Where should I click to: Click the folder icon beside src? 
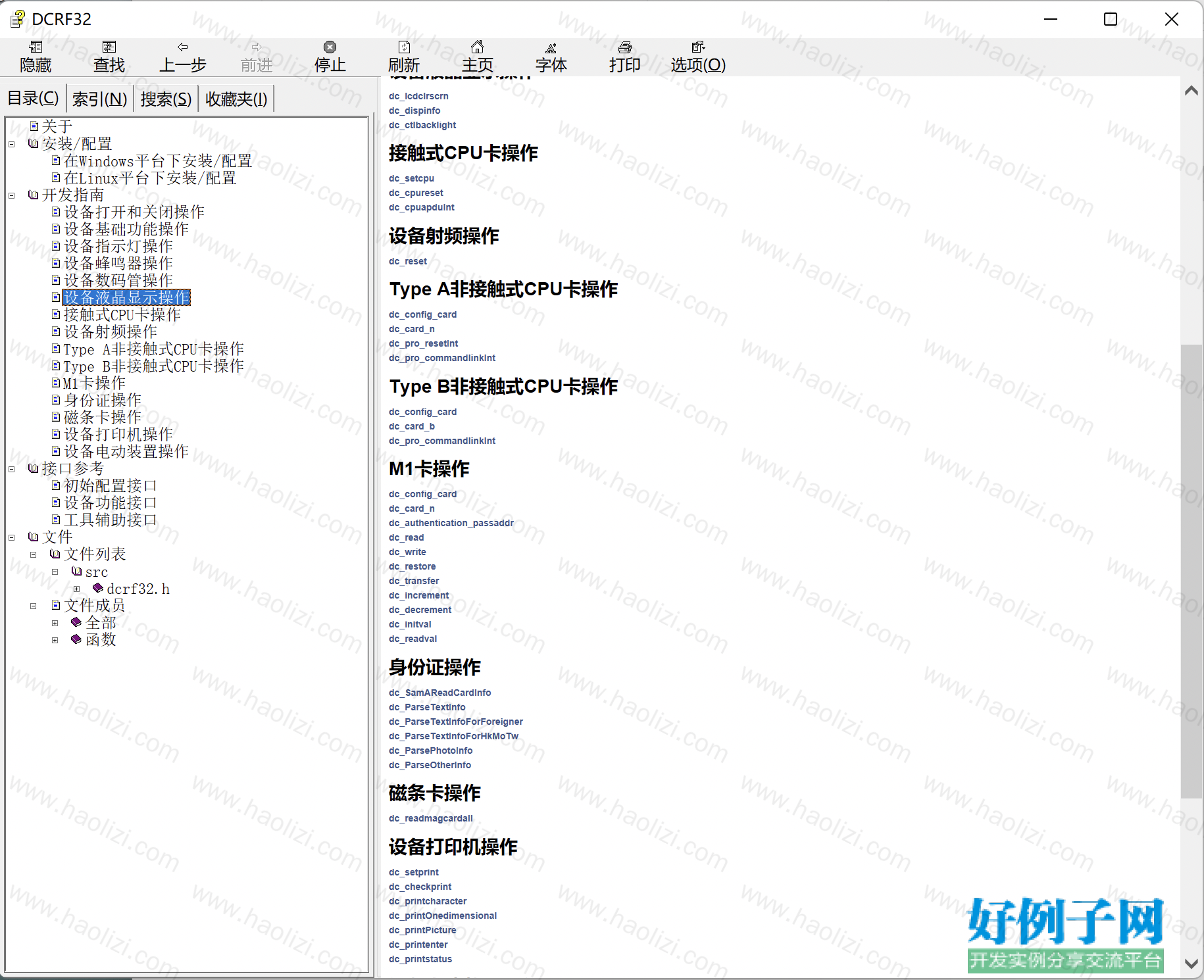tap(77, 571)
